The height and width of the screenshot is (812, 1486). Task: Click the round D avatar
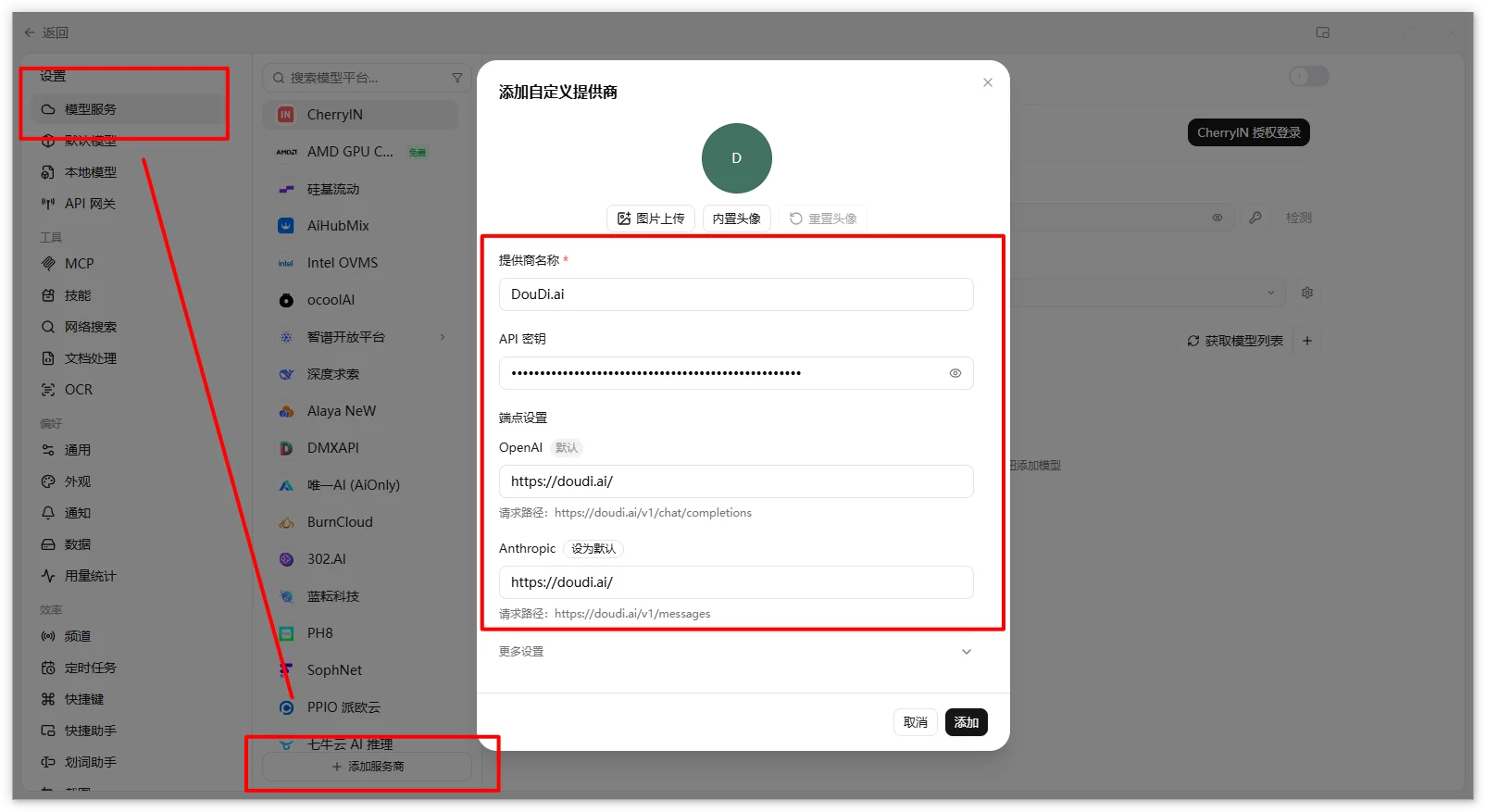click(x=737, y=158)
